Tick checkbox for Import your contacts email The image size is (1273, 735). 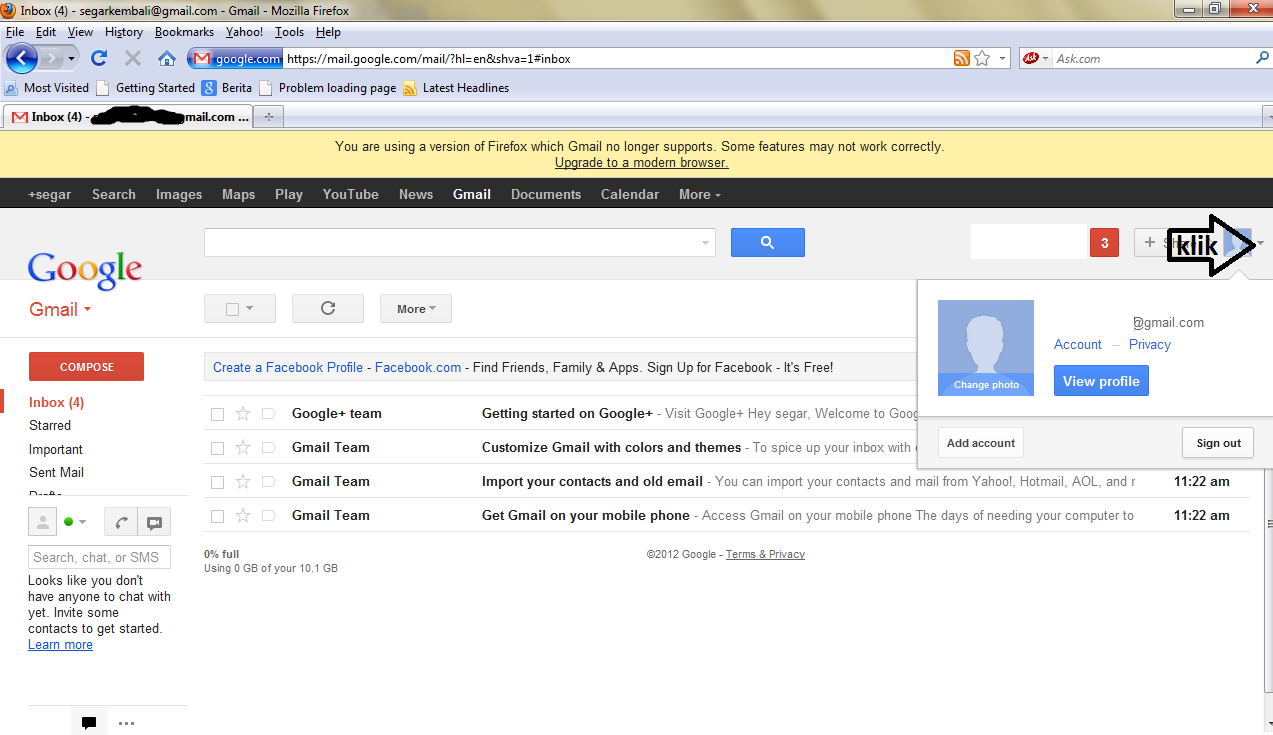coord(217,482)
